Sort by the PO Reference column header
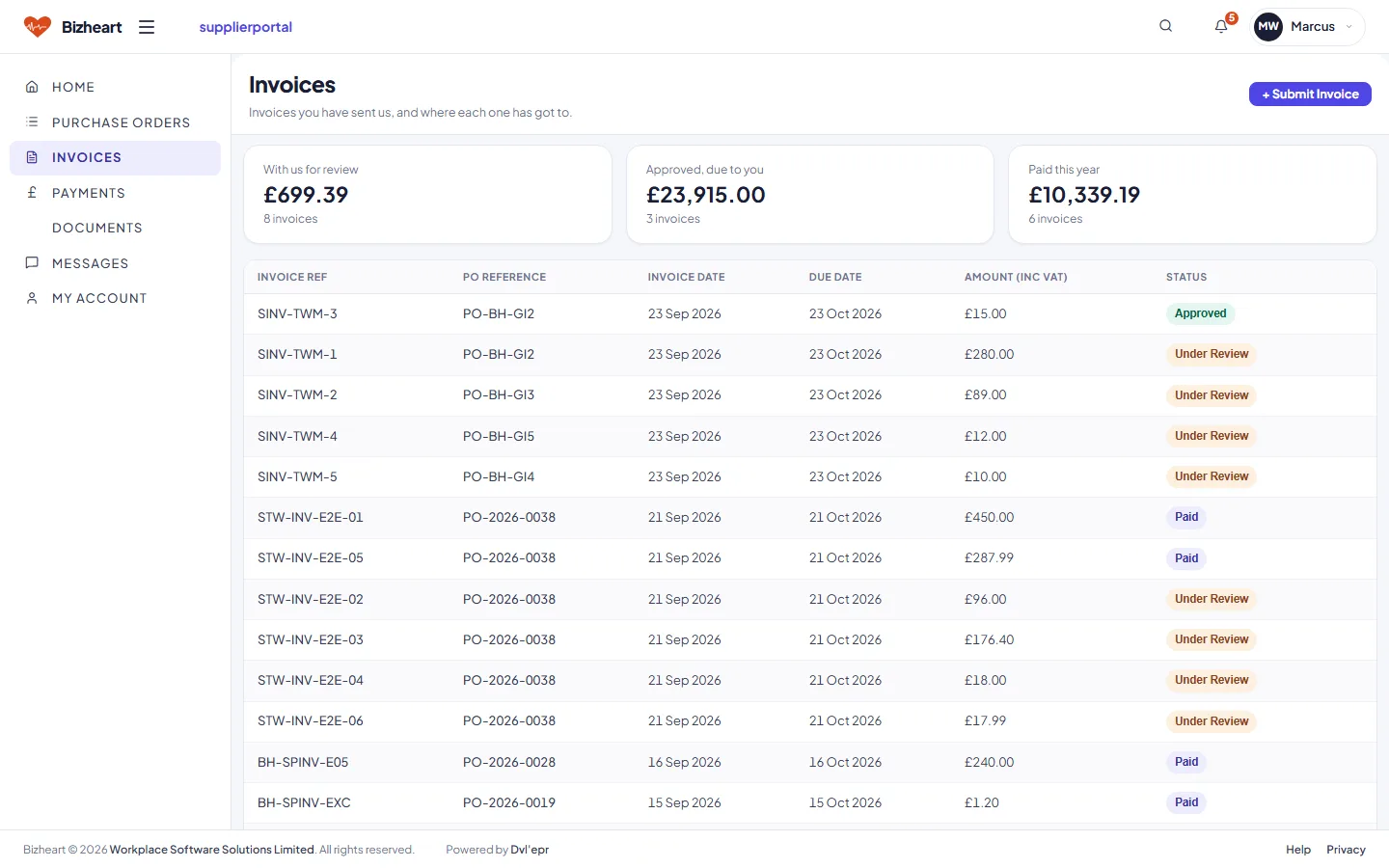The height and width of the screenshot is (868, 1389). [504, 277]
